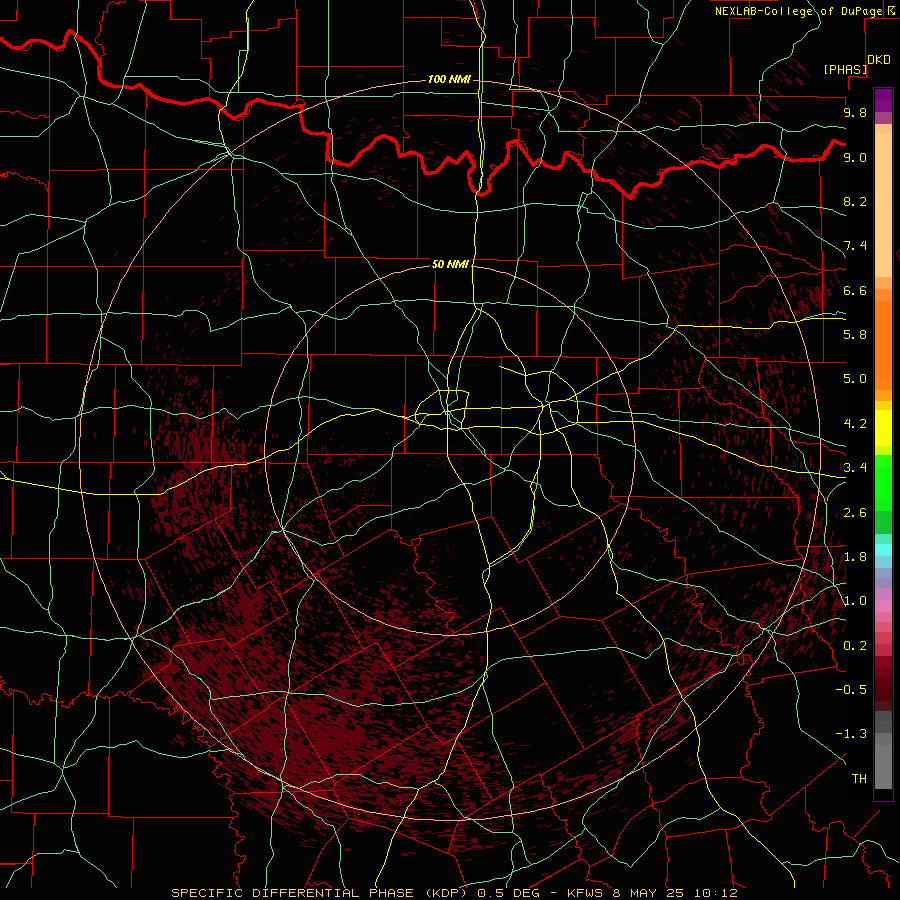
Task: Click the TH threshold label
Action: click(859, 778)
